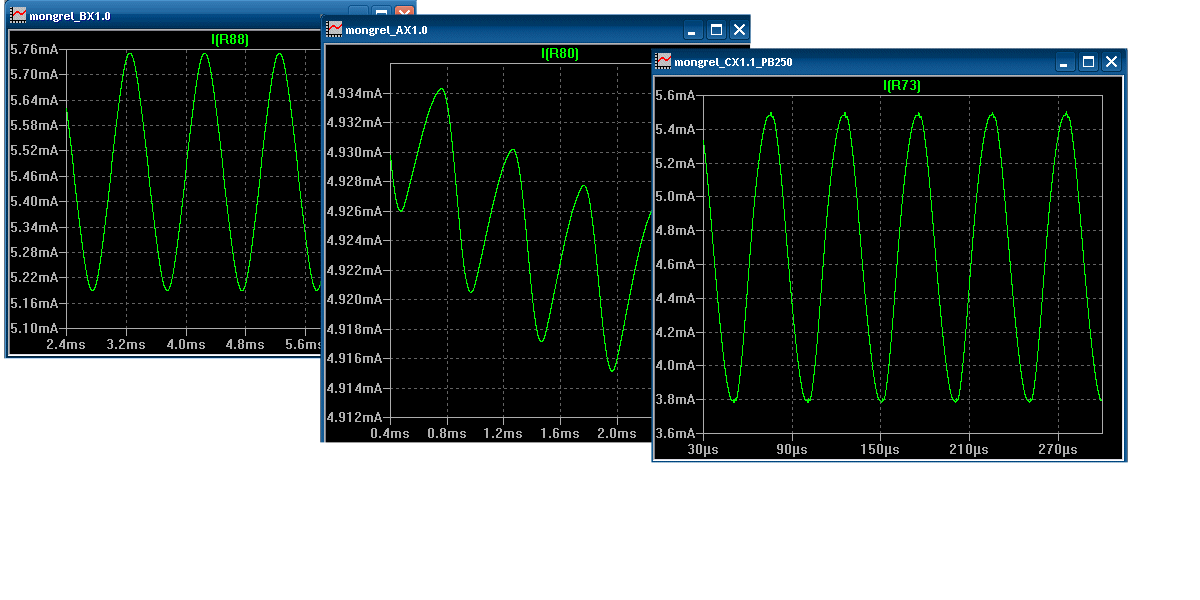Click the 4.912mA axis label in mongrel_AX1.0
The height and width of the screenshot is (600, 1200).
(354, 418)
